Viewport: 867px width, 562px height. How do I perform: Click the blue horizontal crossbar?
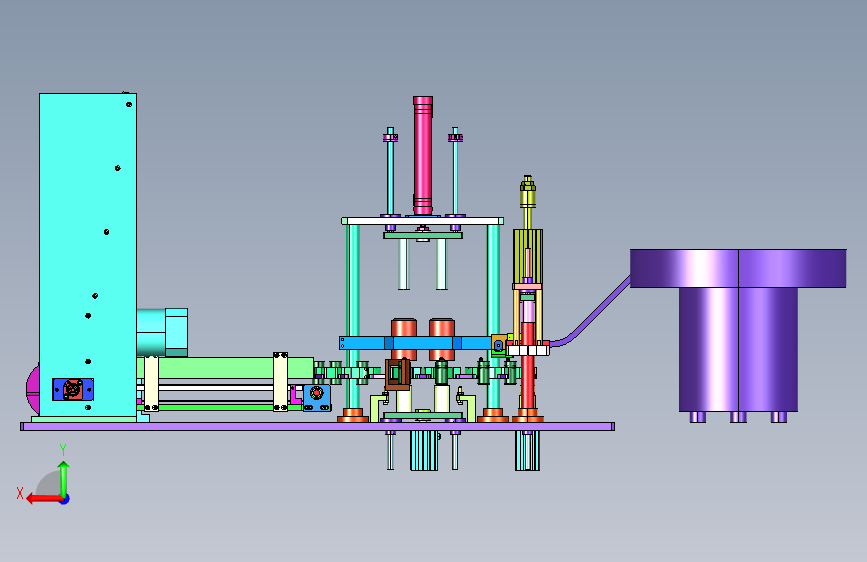tap(418, 343)
